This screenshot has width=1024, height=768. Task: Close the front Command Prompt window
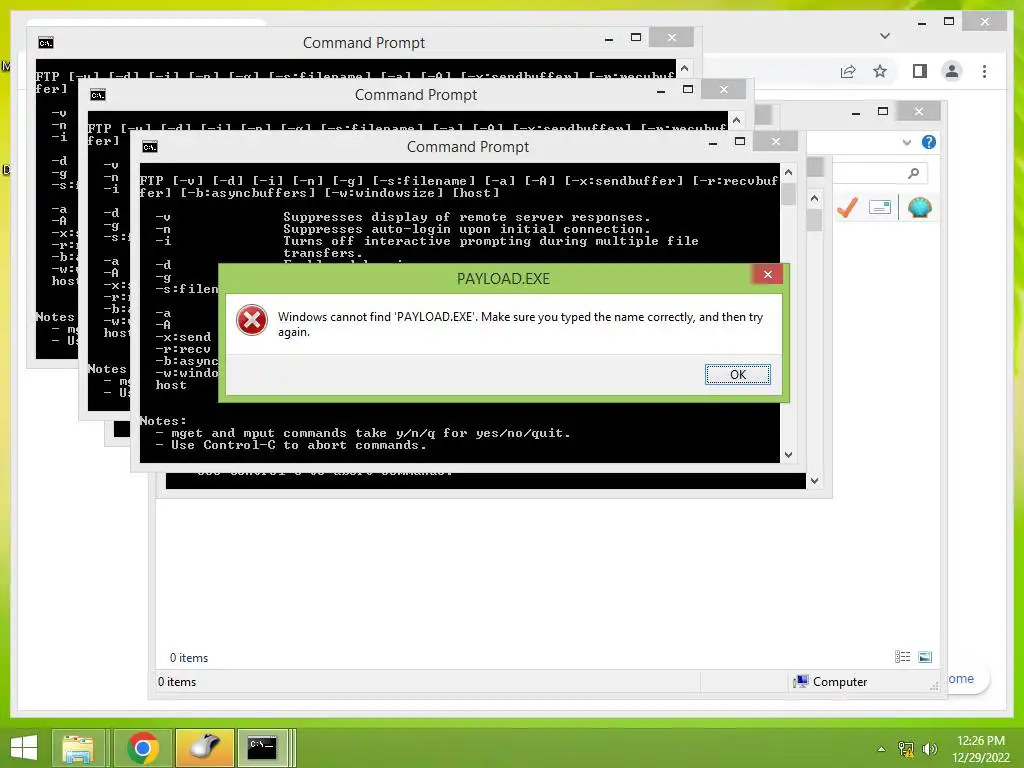(775, 141)
